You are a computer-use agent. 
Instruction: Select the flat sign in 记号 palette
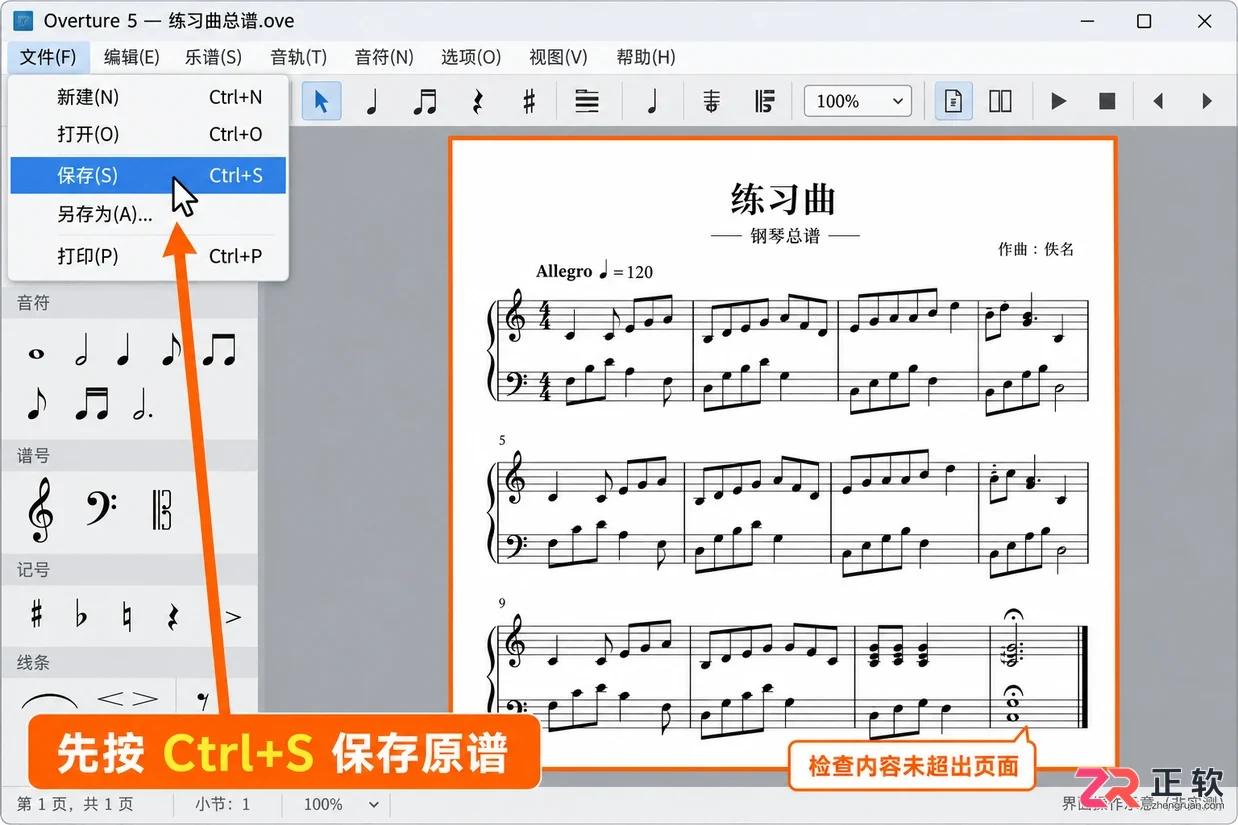click(81, 614)
